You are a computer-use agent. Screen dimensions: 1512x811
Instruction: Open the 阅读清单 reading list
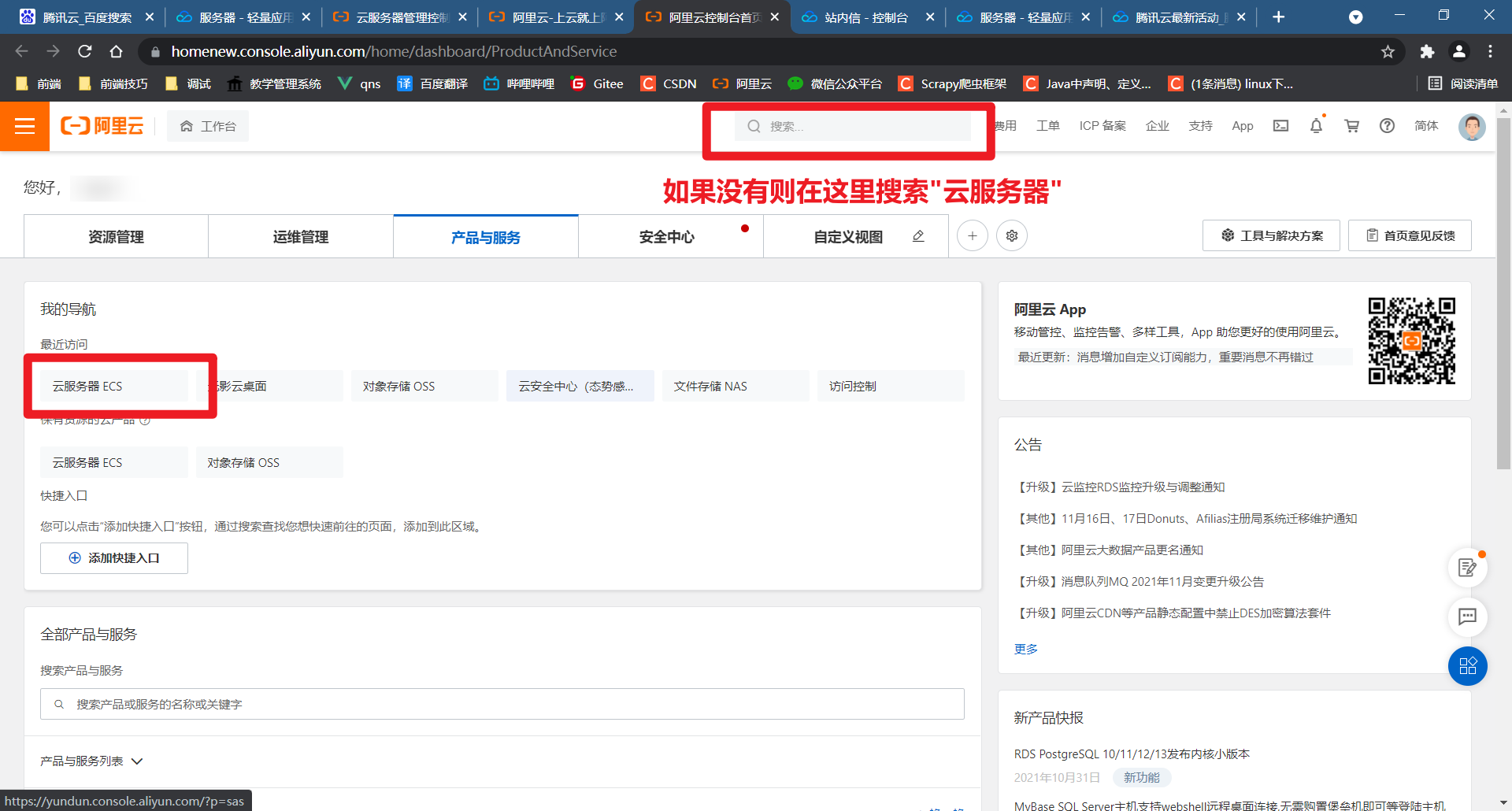[x=1462, y=83]
